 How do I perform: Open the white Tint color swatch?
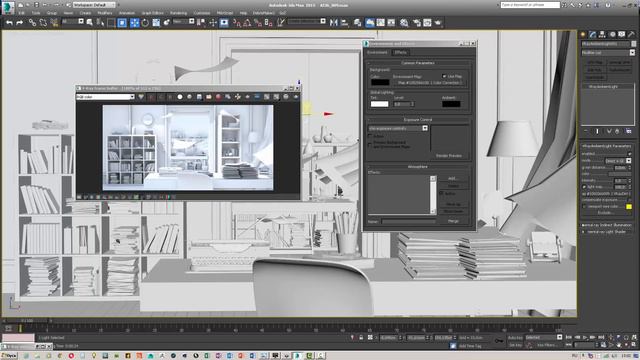click(x=380, y=104)
